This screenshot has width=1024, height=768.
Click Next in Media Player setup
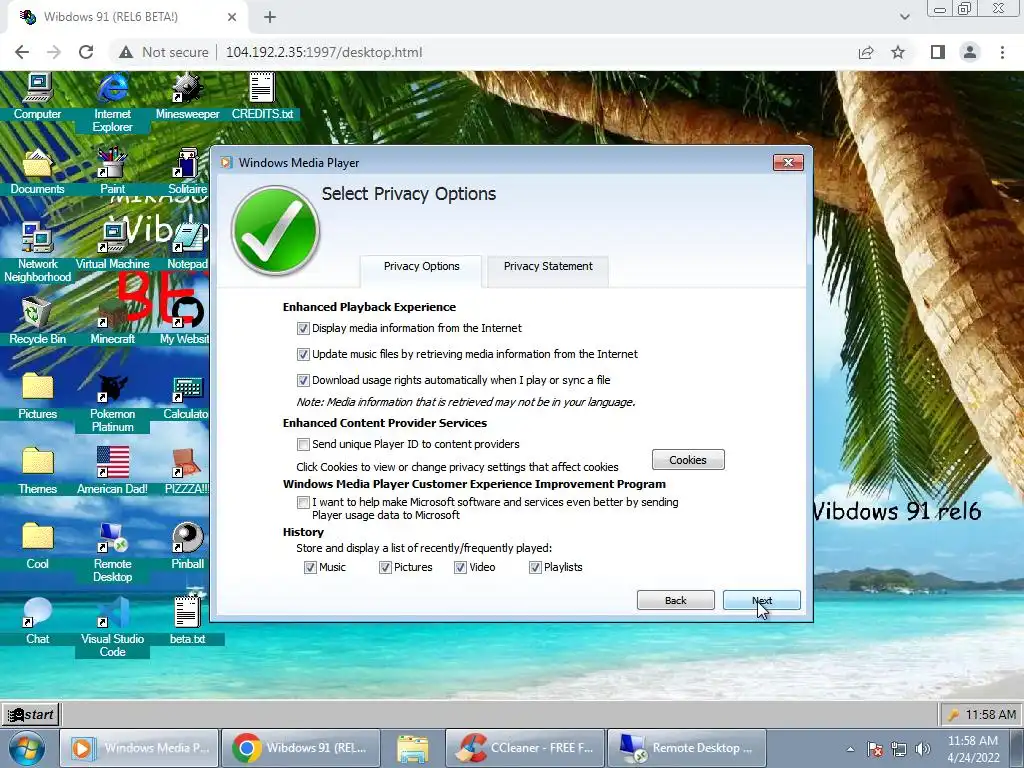coord(761,600)
